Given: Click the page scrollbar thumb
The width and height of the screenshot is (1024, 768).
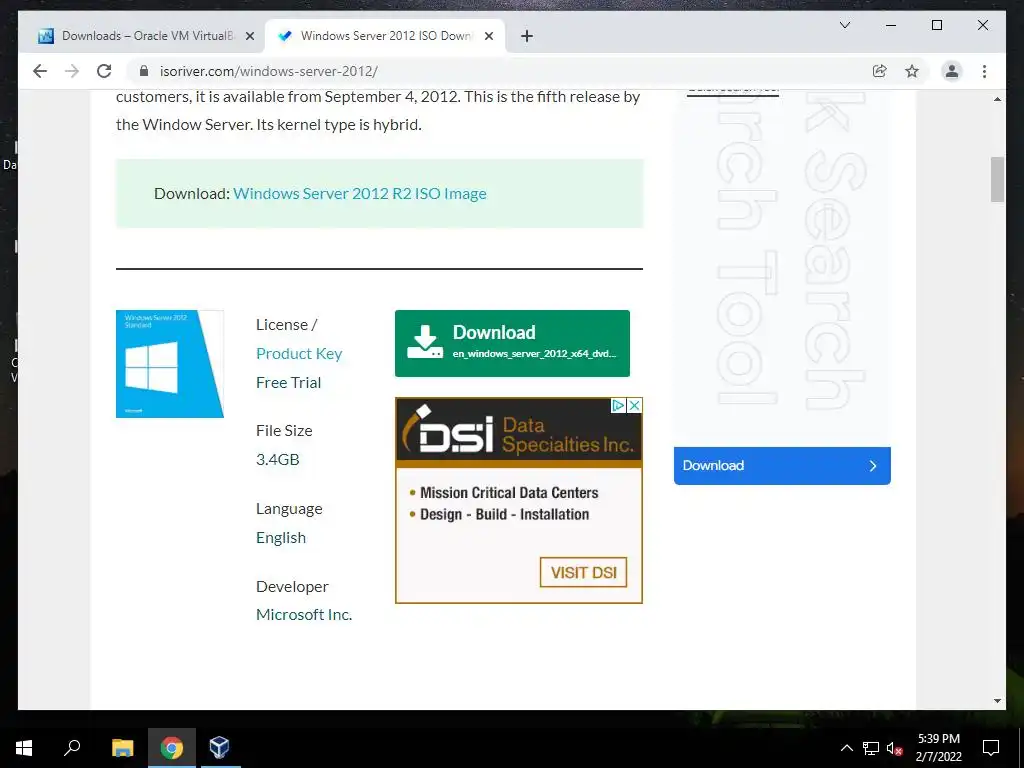Looking at the screenshot, I should [x=997, y=179].
